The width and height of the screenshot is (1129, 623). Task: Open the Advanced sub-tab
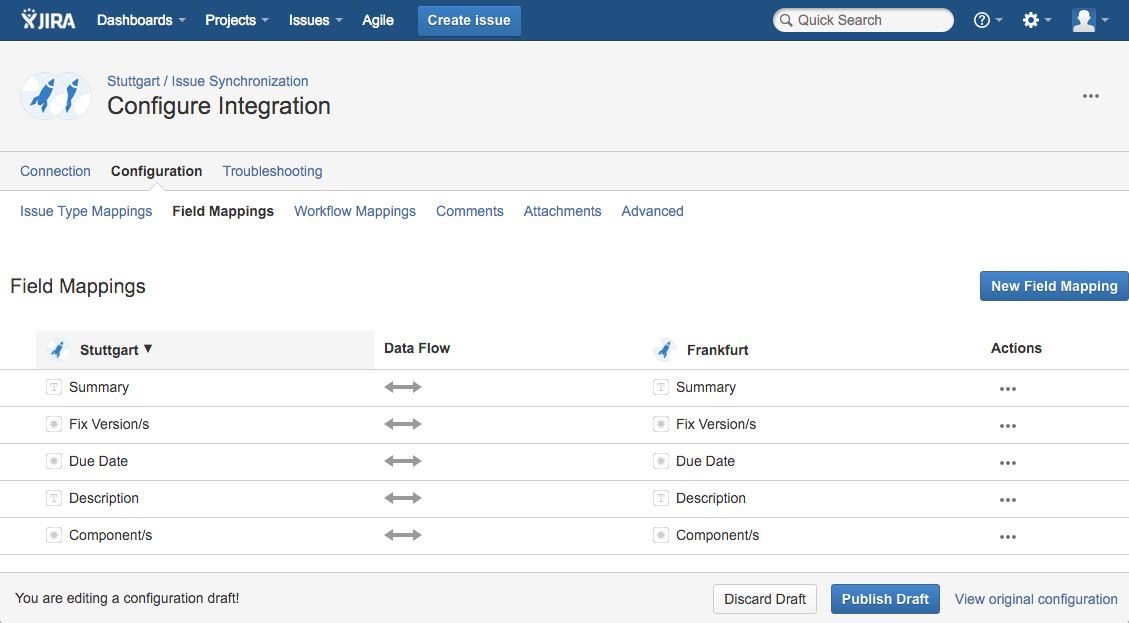coord(652,211)
